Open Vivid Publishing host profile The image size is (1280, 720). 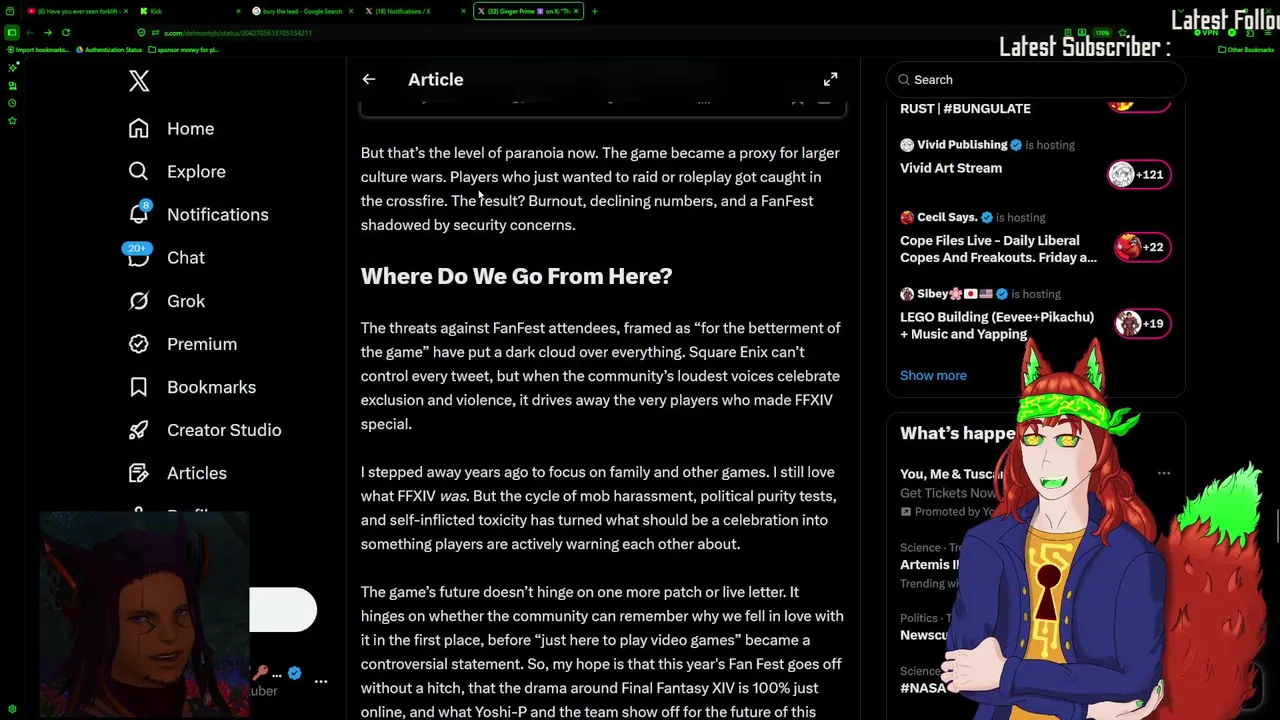point(962,145)
